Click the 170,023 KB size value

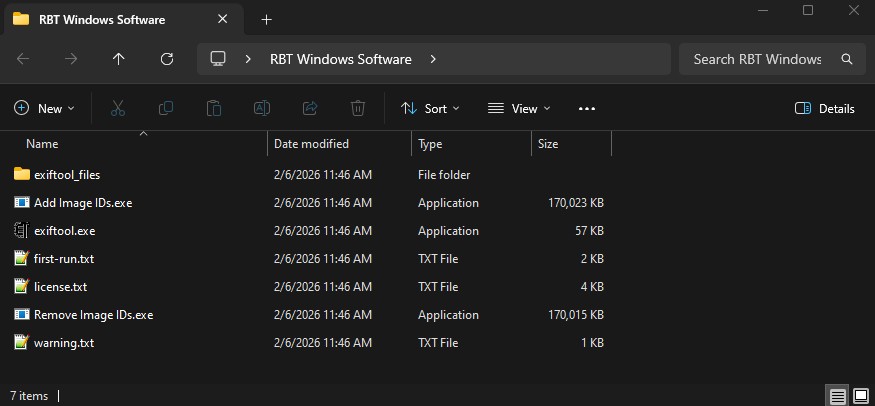click(576, 203)
